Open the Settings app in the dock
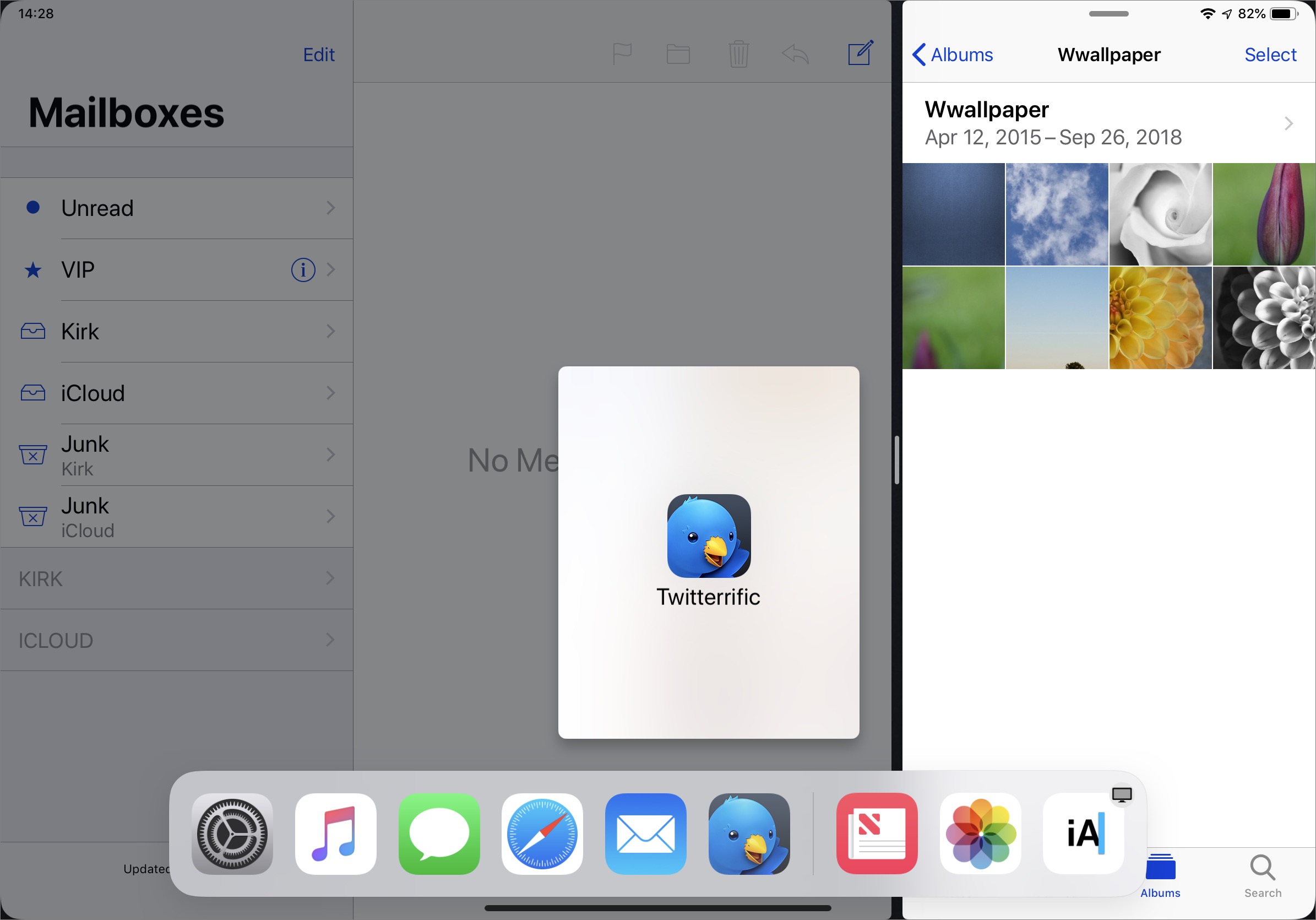The height and width of the screenshot is (920, 1316). [x=232, y=834]
